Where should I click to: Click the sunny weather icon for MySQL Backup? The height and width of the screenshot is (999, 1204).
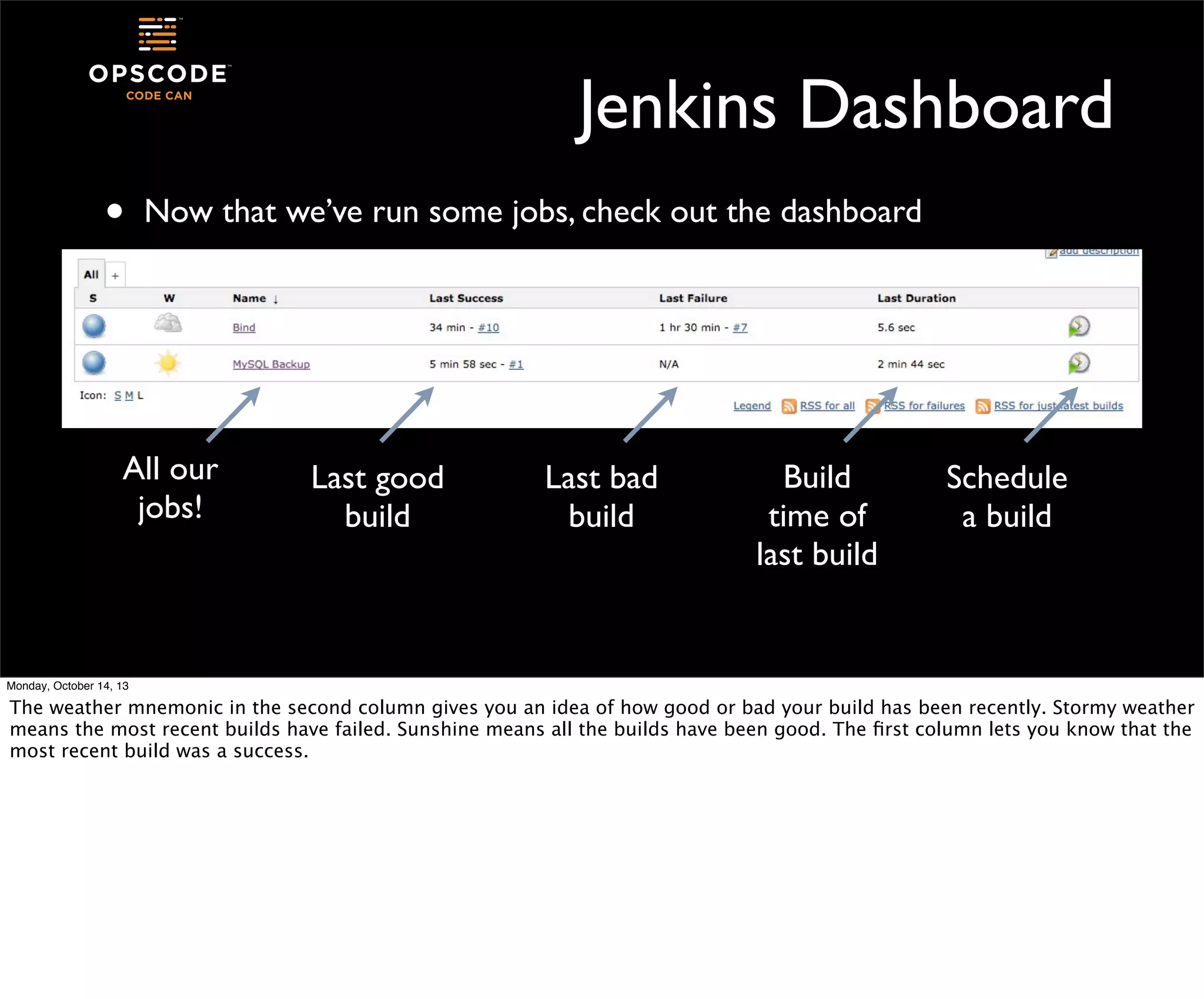pyautogui.click(x=168, y=363)
